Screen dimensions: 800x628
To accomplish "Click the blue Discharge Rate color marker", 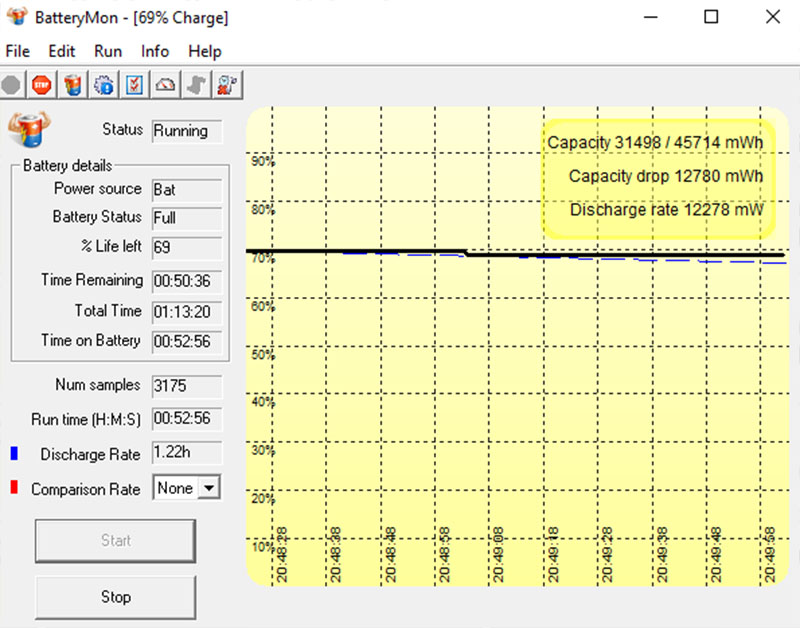I will click(14, 453).
